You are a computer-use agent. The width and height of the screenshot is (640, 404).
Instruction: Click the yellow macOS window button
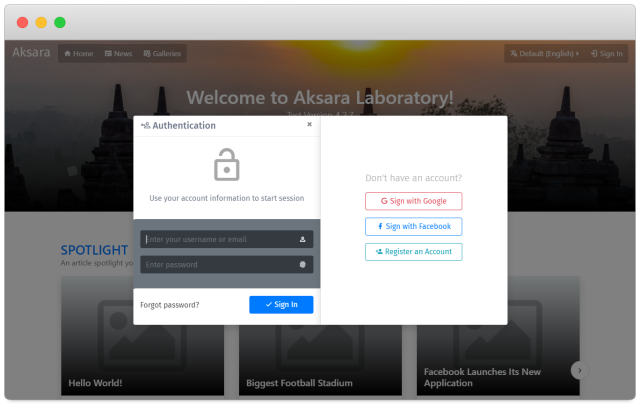[41, 22]
